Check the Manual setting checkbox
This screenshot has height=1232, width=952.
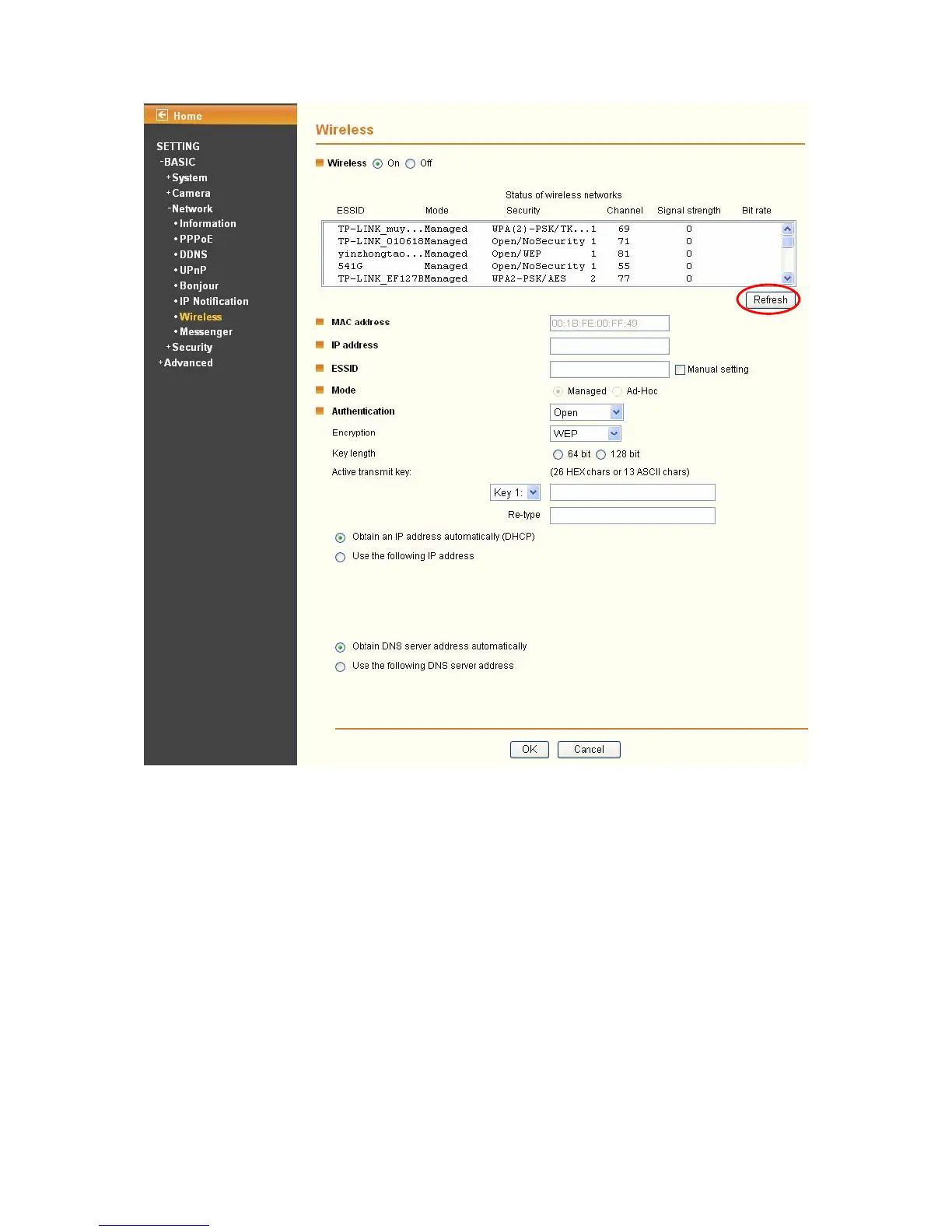681,370
